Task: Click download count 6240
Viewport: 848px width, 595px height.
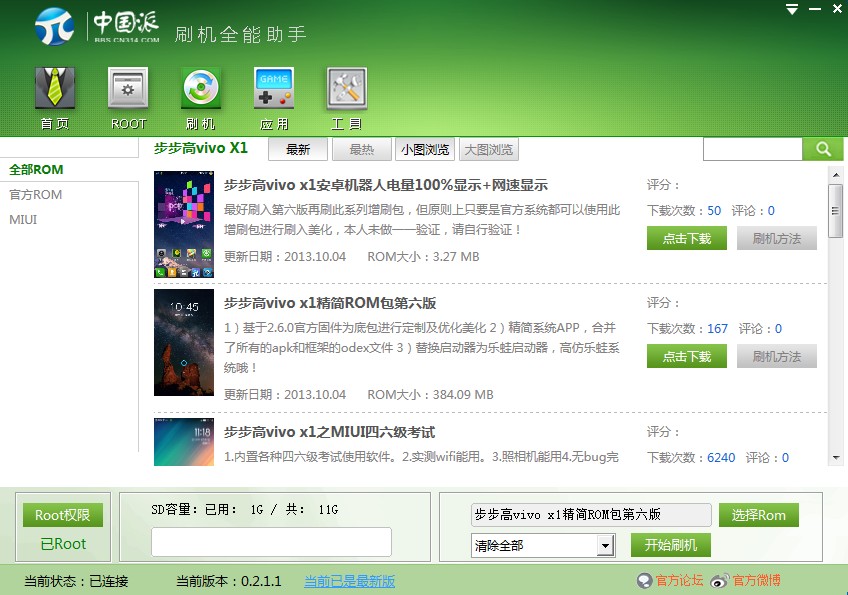Action: click(721, 458)
